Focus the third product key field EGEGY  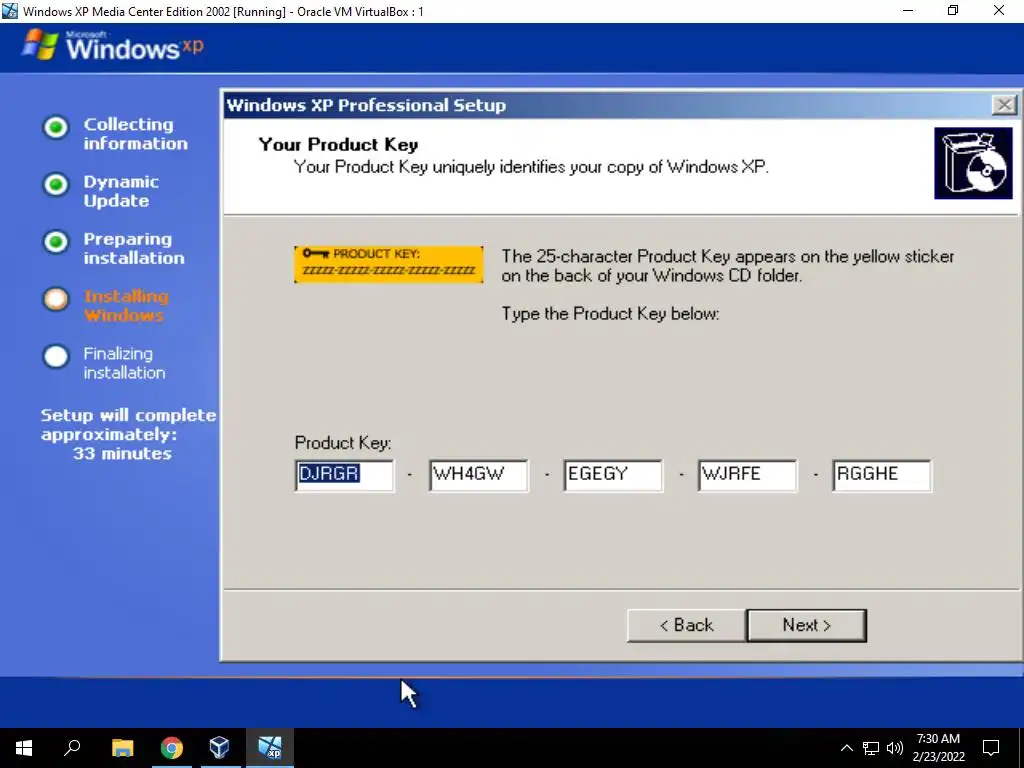point(613,475)
